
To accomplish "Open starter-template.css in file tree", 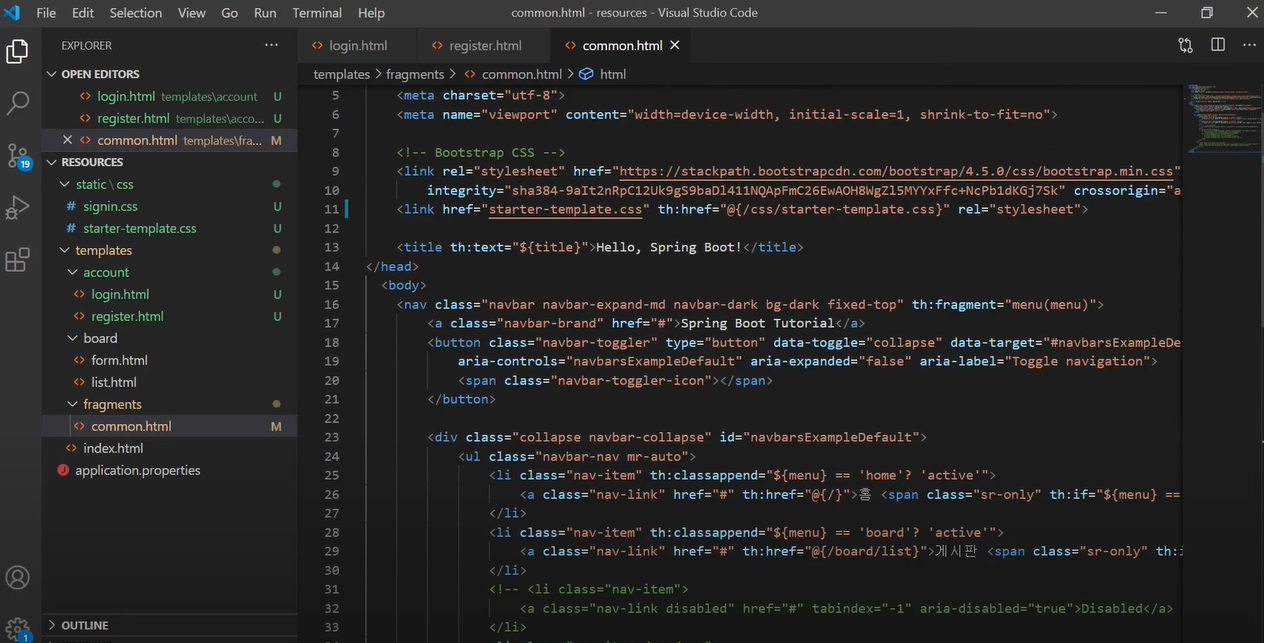I will tap(139, 228).
